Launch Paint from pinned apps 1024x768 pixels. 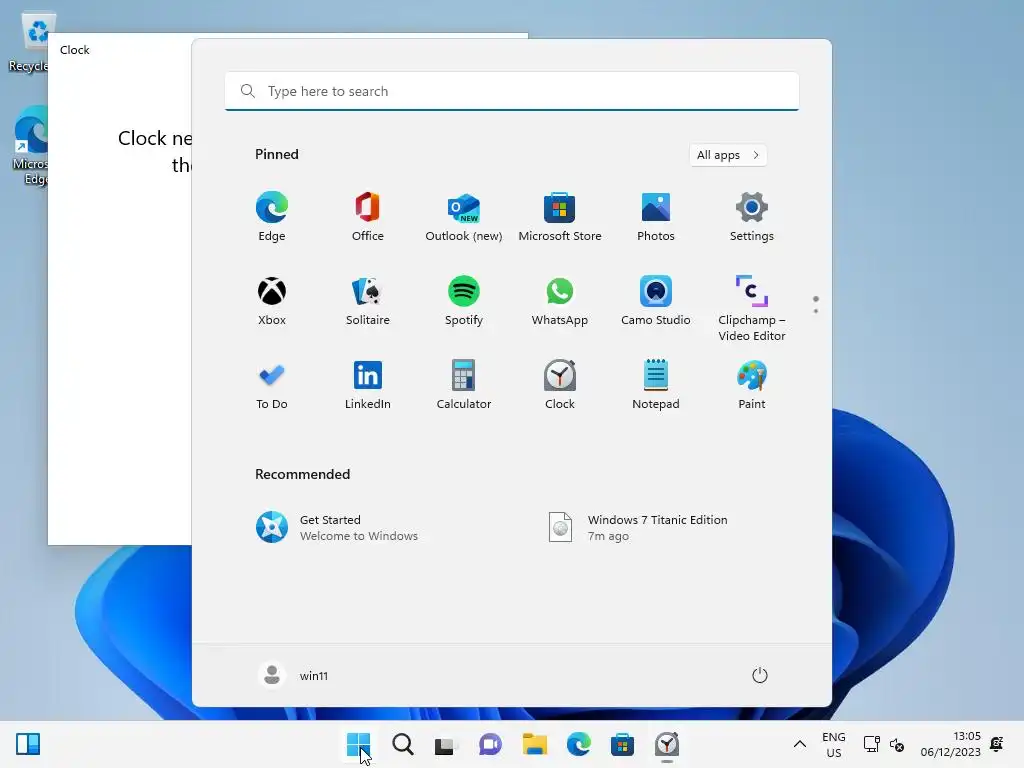click(x=752, y=385)
